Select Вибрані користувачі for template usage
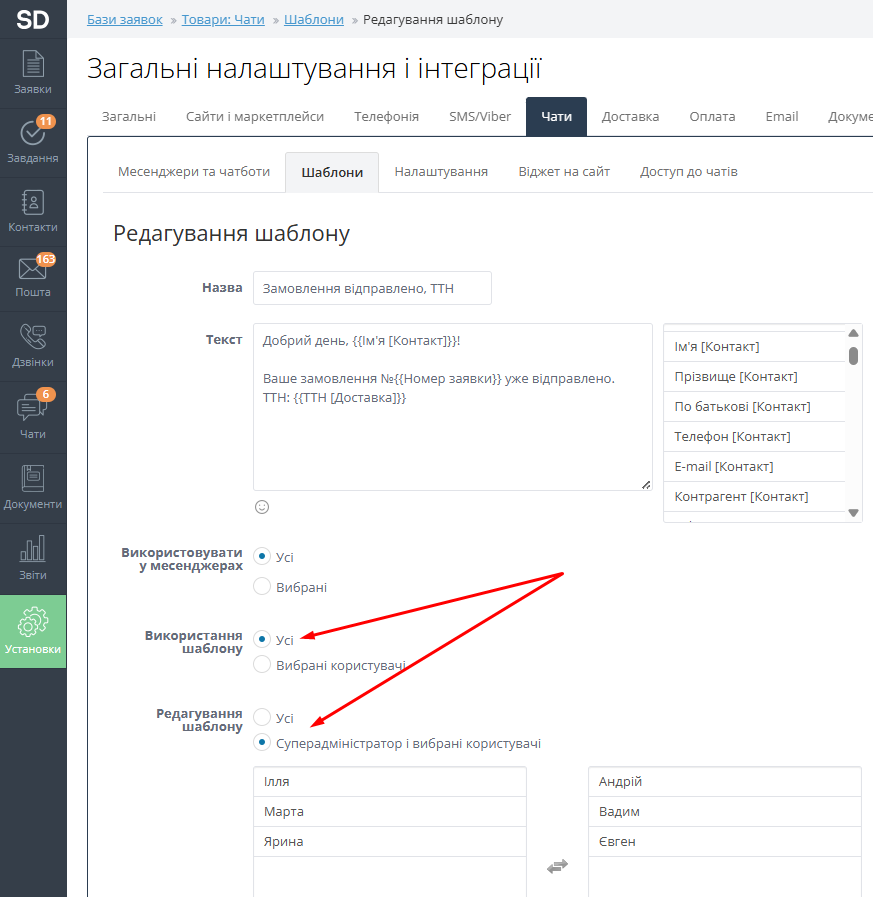This screenshot has width=873, height=897. click(x=262, y=665)
